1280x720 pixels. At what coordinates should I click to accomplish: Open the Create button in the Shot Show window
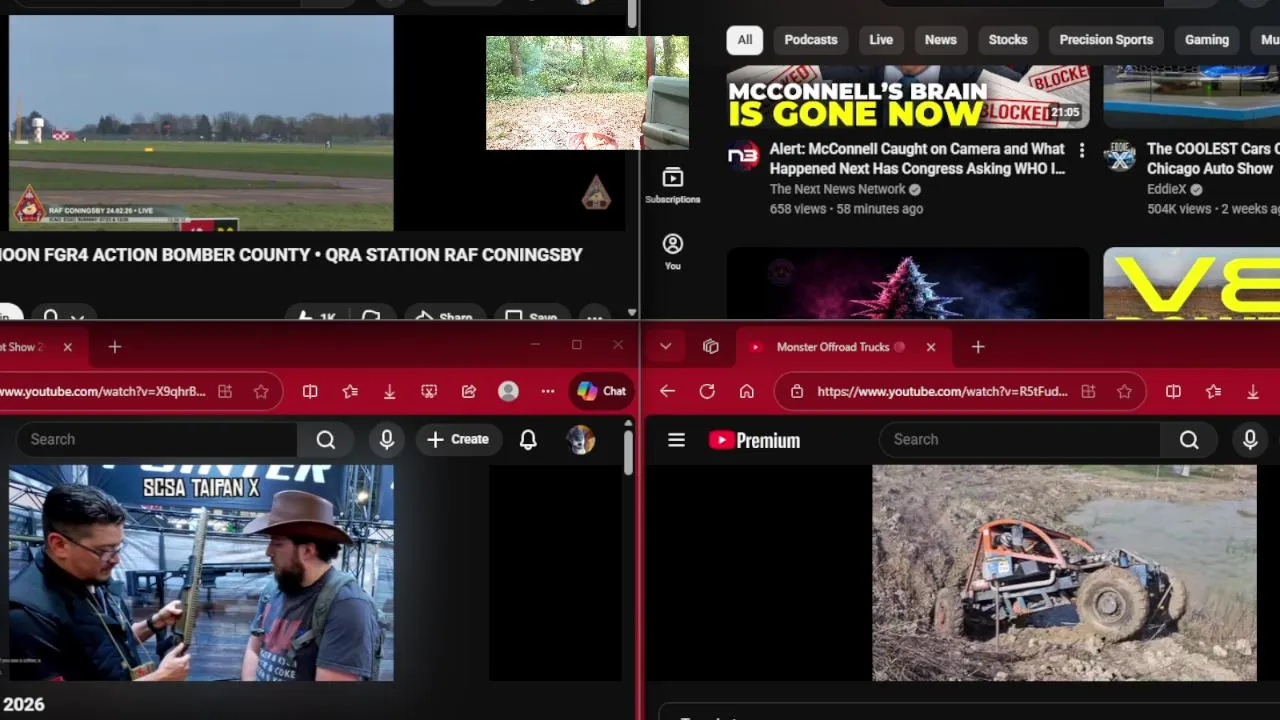pyautogui.click(x=458, y=439)
